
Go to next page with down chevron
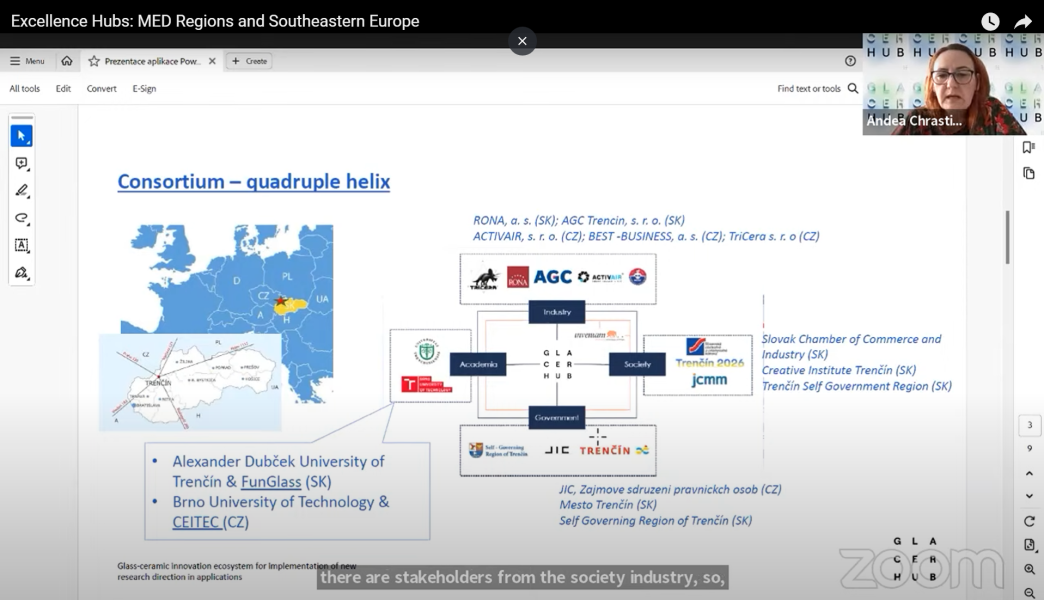[1029, 496]
